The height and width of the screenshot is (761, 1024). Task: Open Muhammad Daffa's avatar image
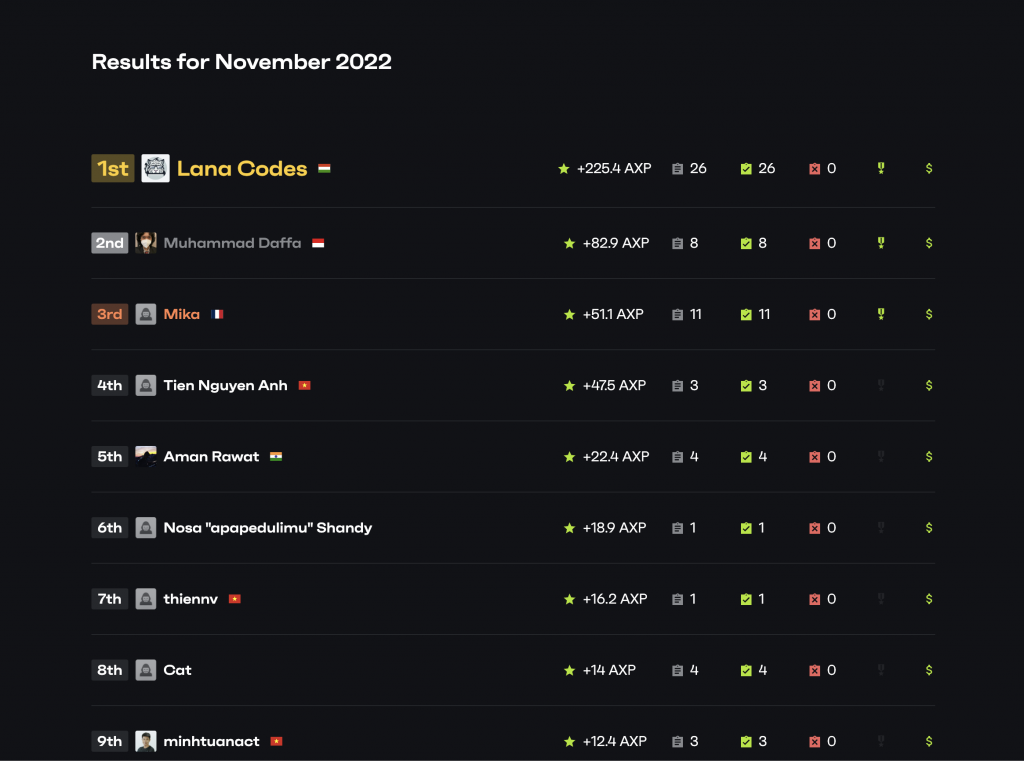pos(146,243)
